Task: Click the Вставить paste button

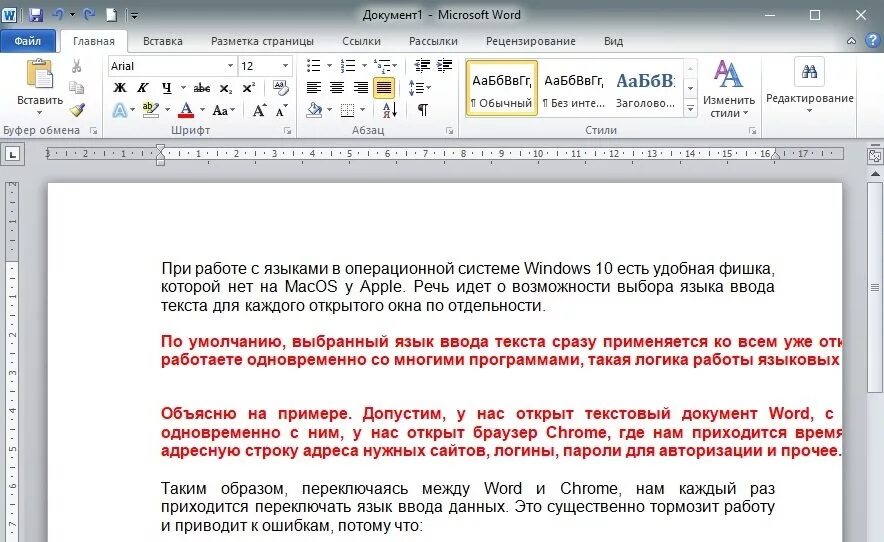Action: click(x=40, y=86)
